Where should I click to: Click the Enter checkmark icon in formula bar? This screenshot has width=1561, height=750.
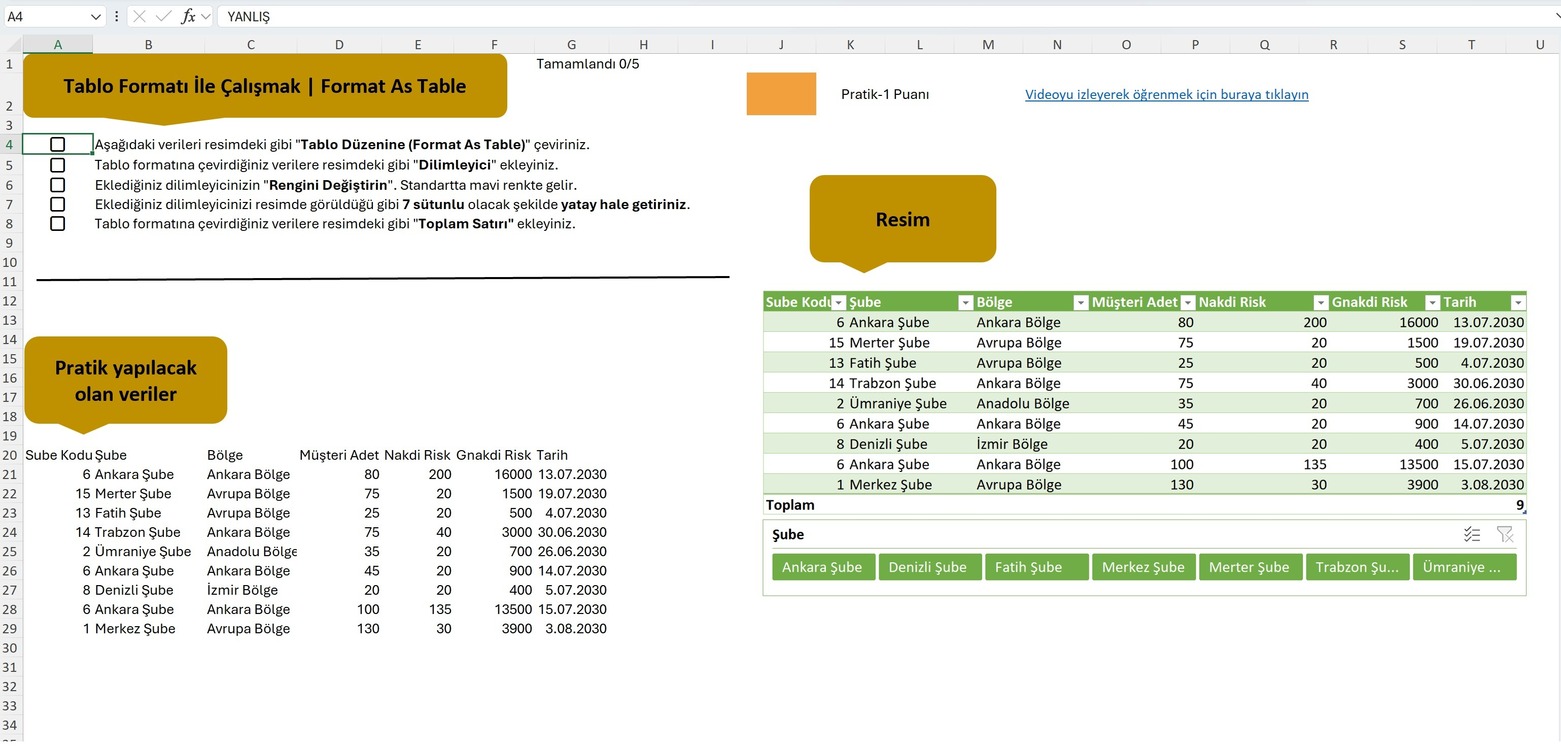click(163, 17)
